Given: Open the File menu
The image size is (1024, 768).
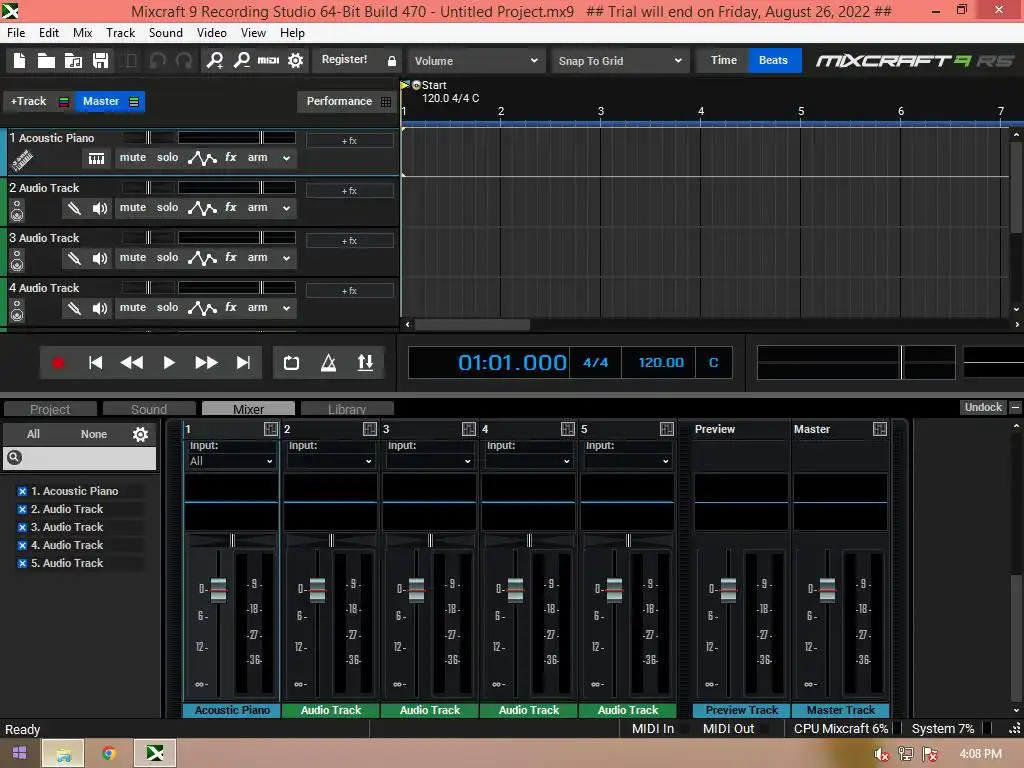Looking at the screenshot, I should [x=16, y=33].
